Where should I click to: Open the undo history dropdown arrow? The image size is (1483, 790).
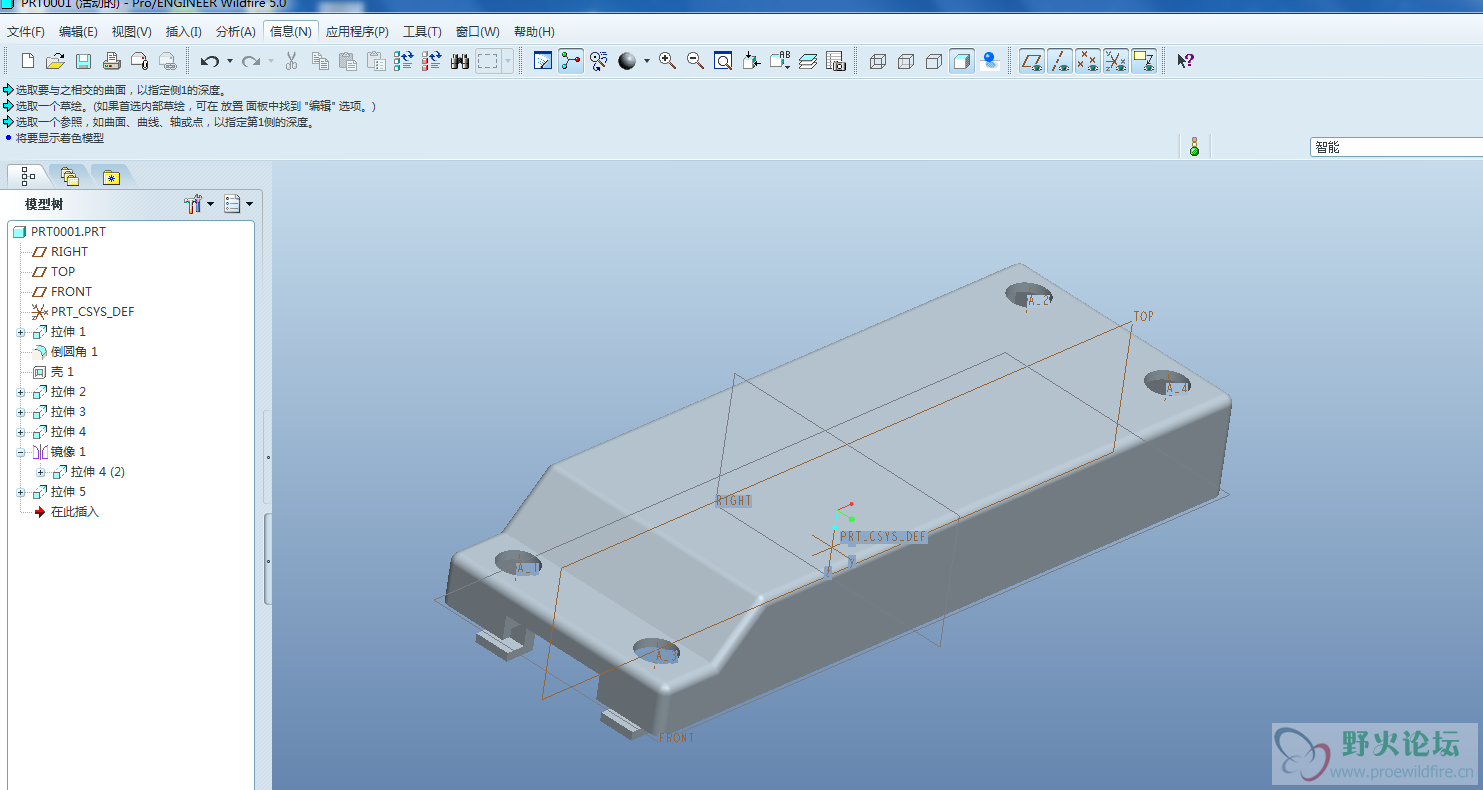(229, 61)
